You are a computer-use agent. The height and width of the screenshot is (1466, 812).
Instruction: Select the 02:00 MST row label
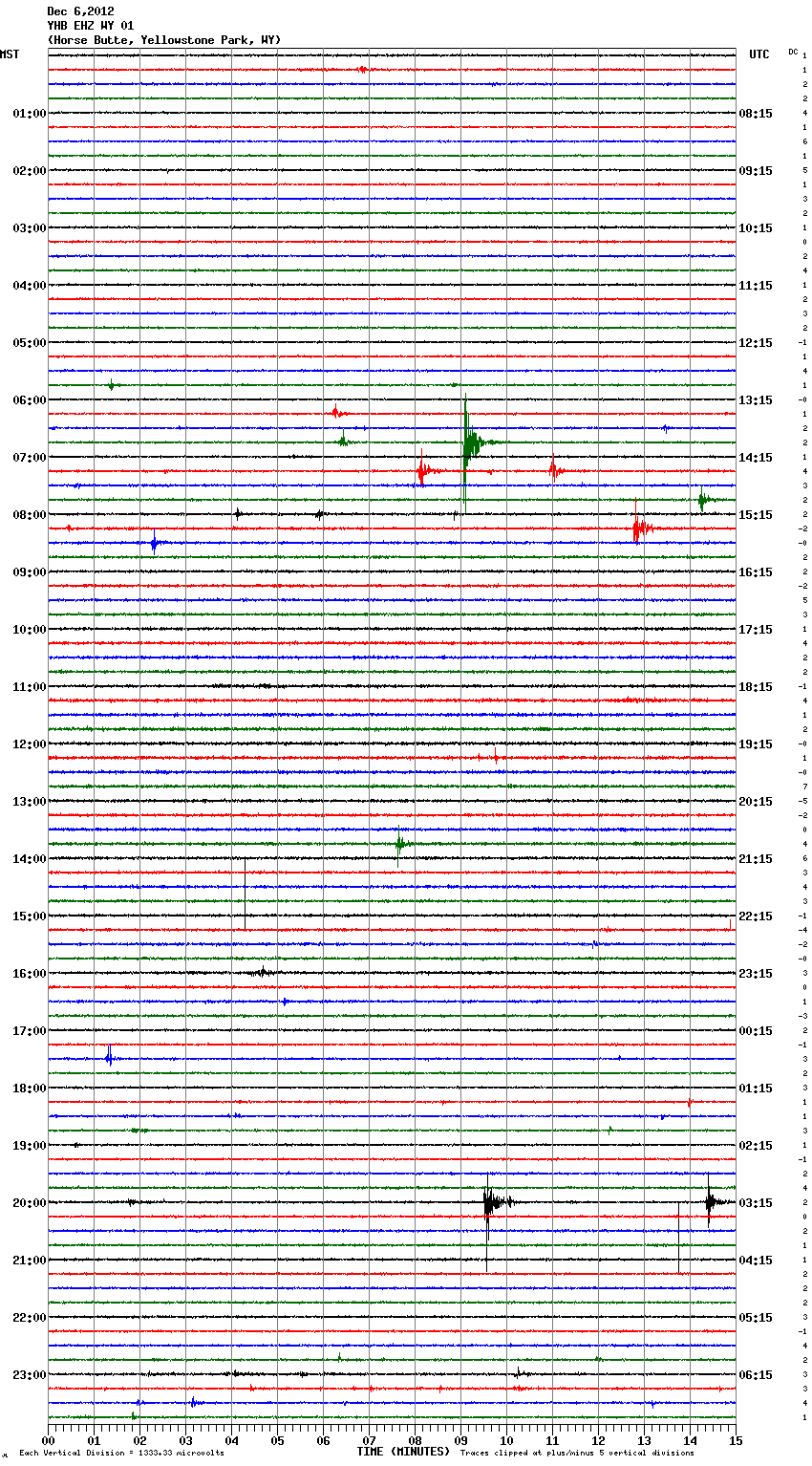30,171
